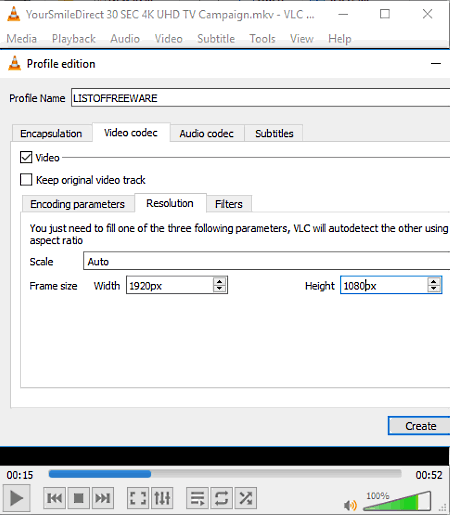Open the Scale Auto combo box

coord(267,261)
